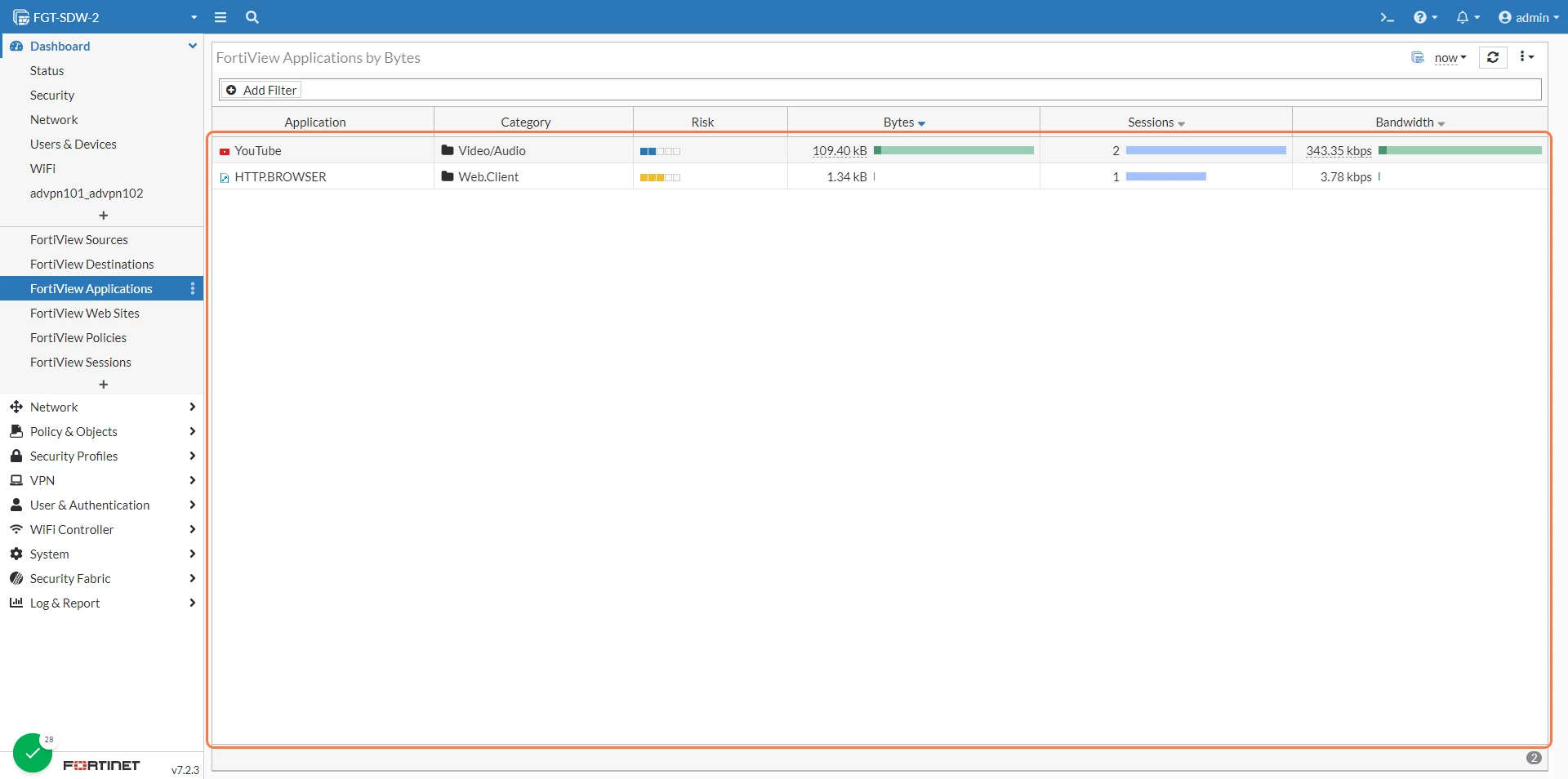Click the 3.78 kbps bandwidth value
This screenshot has height=779, width=1568.
[x=1346, y=176]
